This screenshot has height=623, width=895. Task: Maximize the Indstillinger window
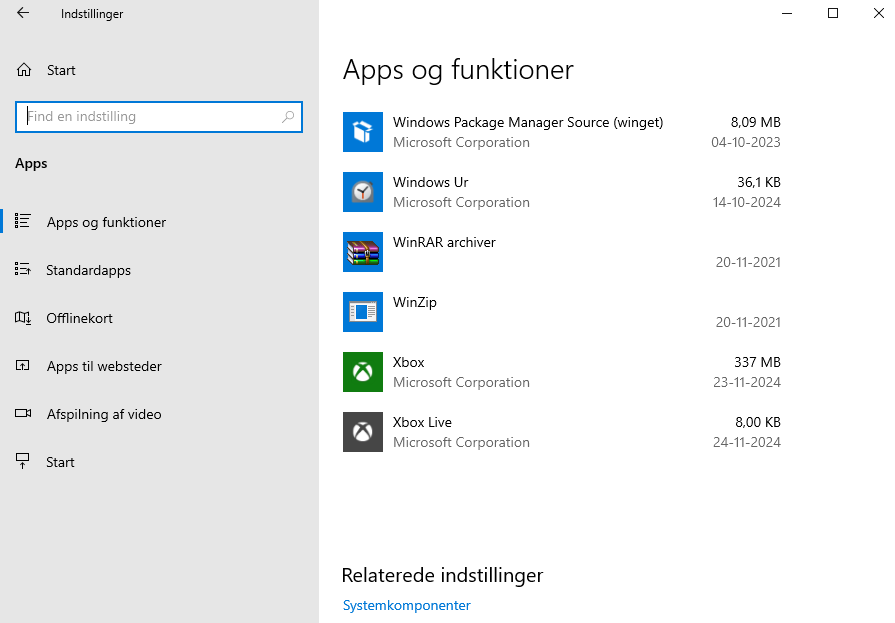pyautogui.click(x=833, y=14)
